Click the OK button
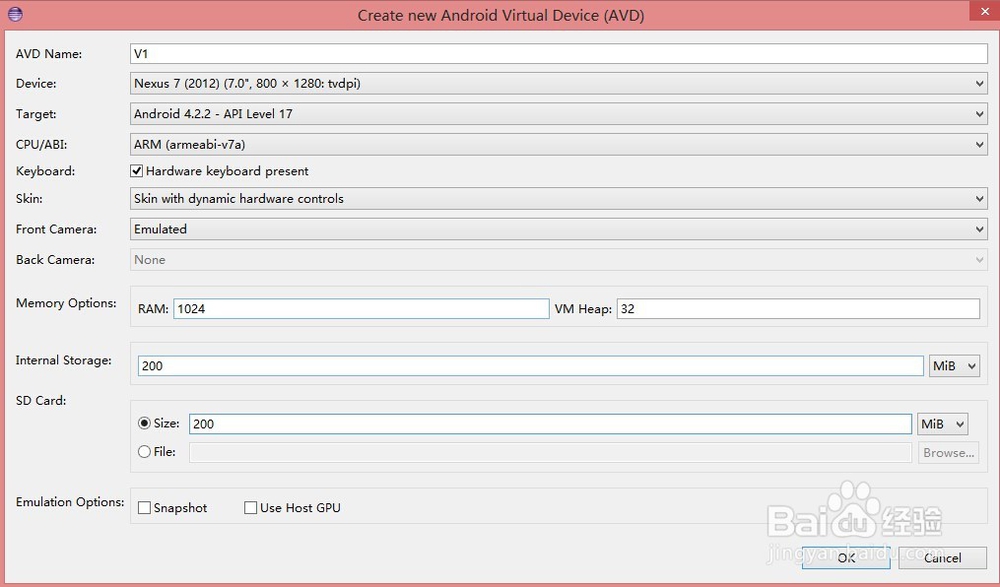The height and width of the screenshot is (587, 1000). tap(846, 558)
